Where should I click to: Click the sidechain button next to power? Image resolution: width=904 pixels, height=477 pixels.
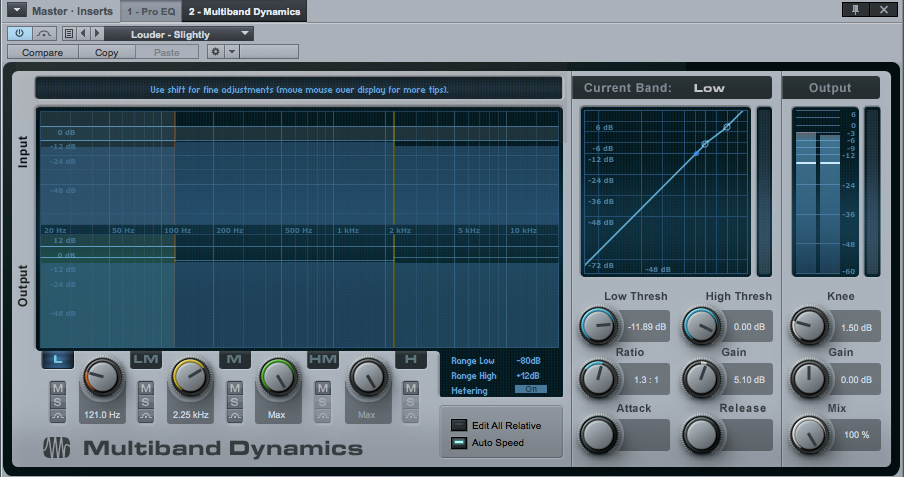[44, 33]
